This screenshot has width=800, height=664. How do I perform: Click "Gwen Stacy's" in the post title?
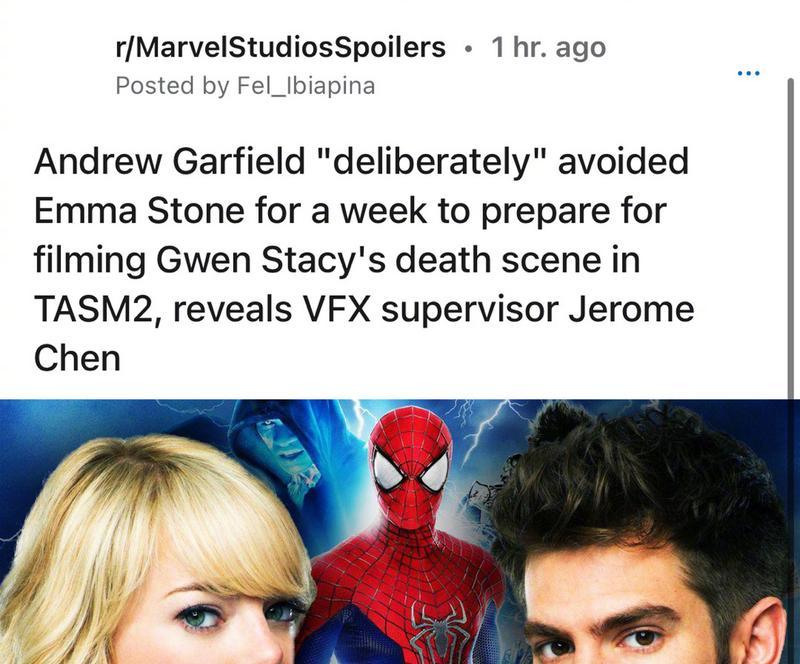point(271,260)
